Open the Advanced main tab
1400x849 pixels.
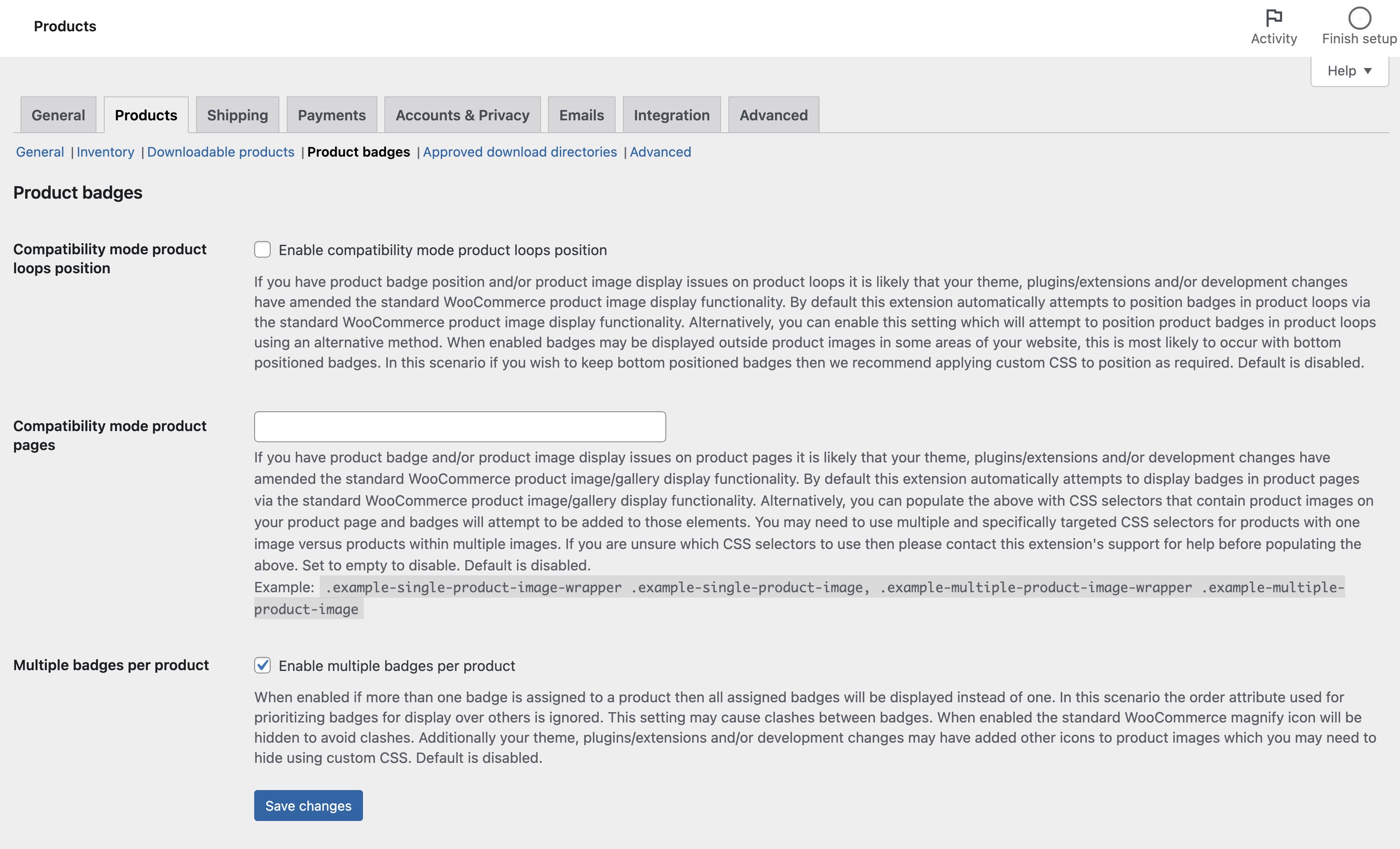pos(773,115)
